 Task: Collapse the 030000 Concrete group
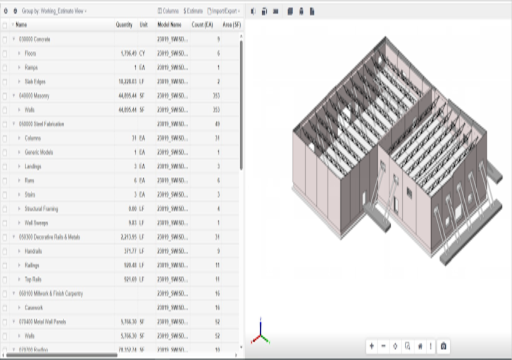[x=14, y=39]
